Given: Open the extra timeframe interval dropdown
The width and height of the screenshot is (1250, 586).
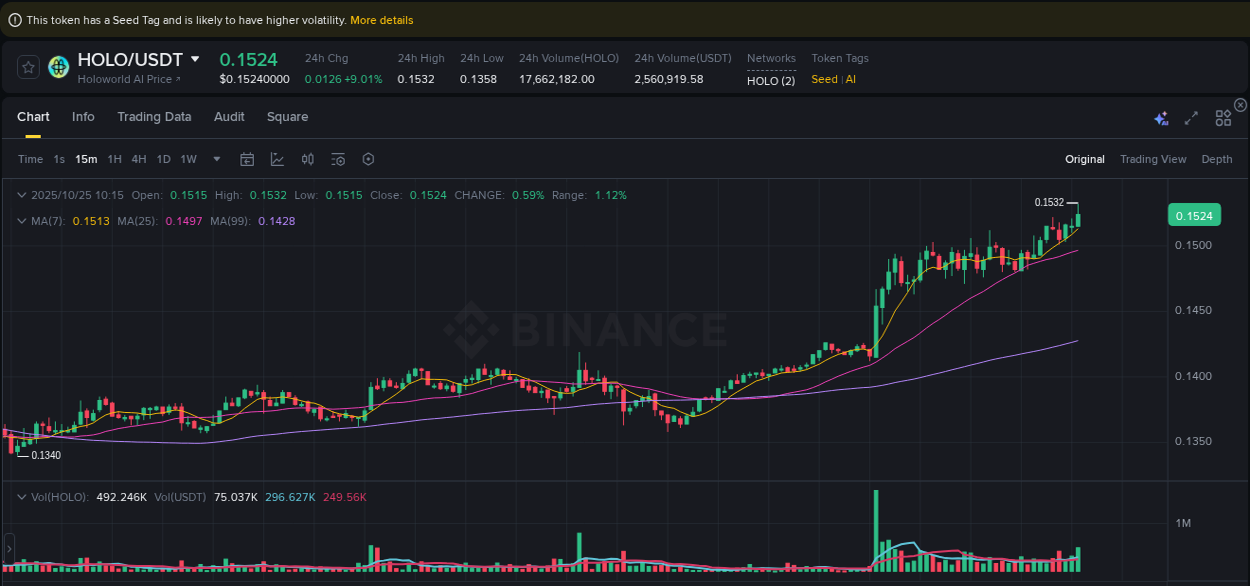Looking at the screenshot, I should coord(216,159).
